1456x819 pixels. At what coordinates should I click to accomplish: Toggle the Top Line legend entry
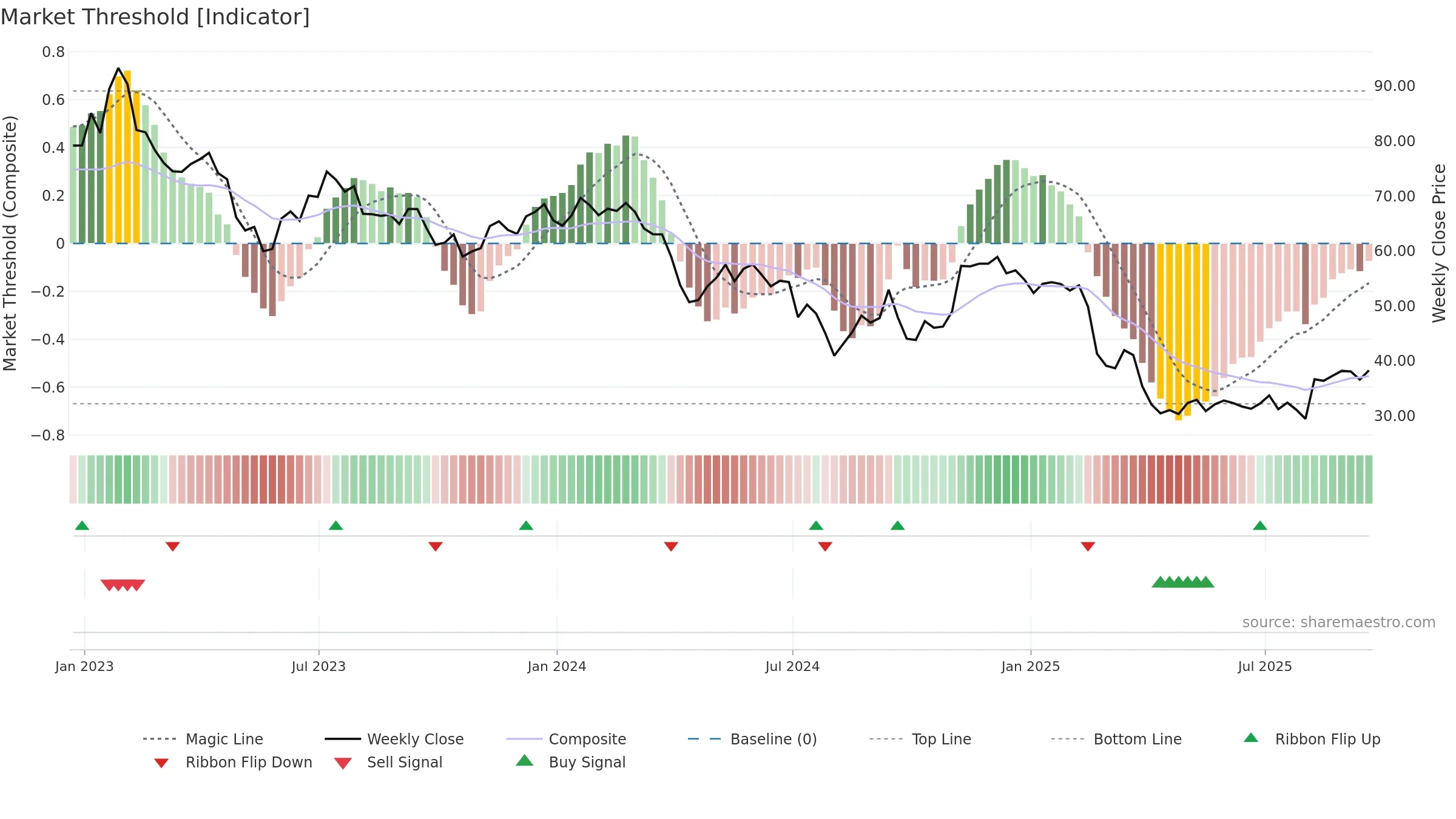(920, 739)
